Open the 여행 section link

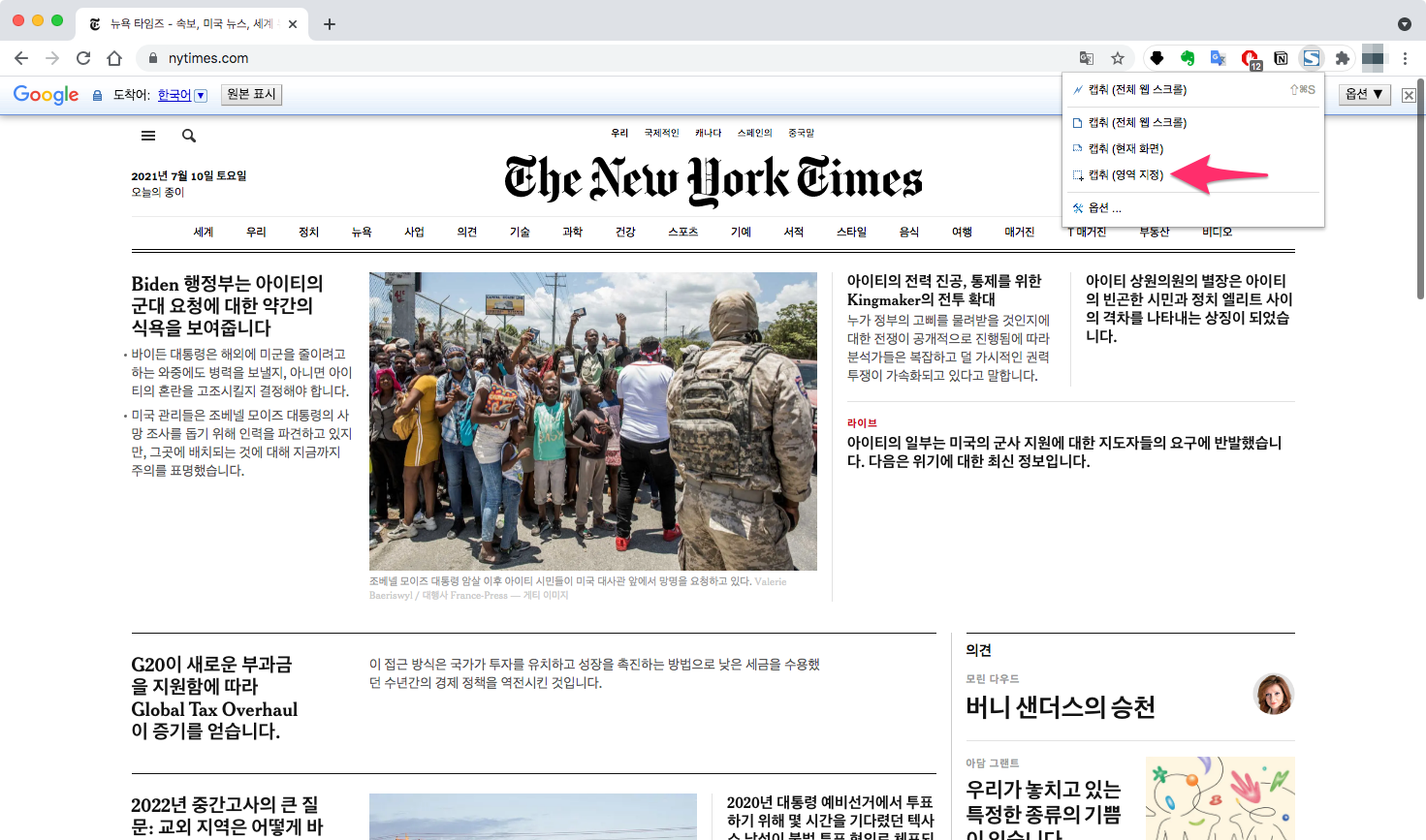[962, 232]
